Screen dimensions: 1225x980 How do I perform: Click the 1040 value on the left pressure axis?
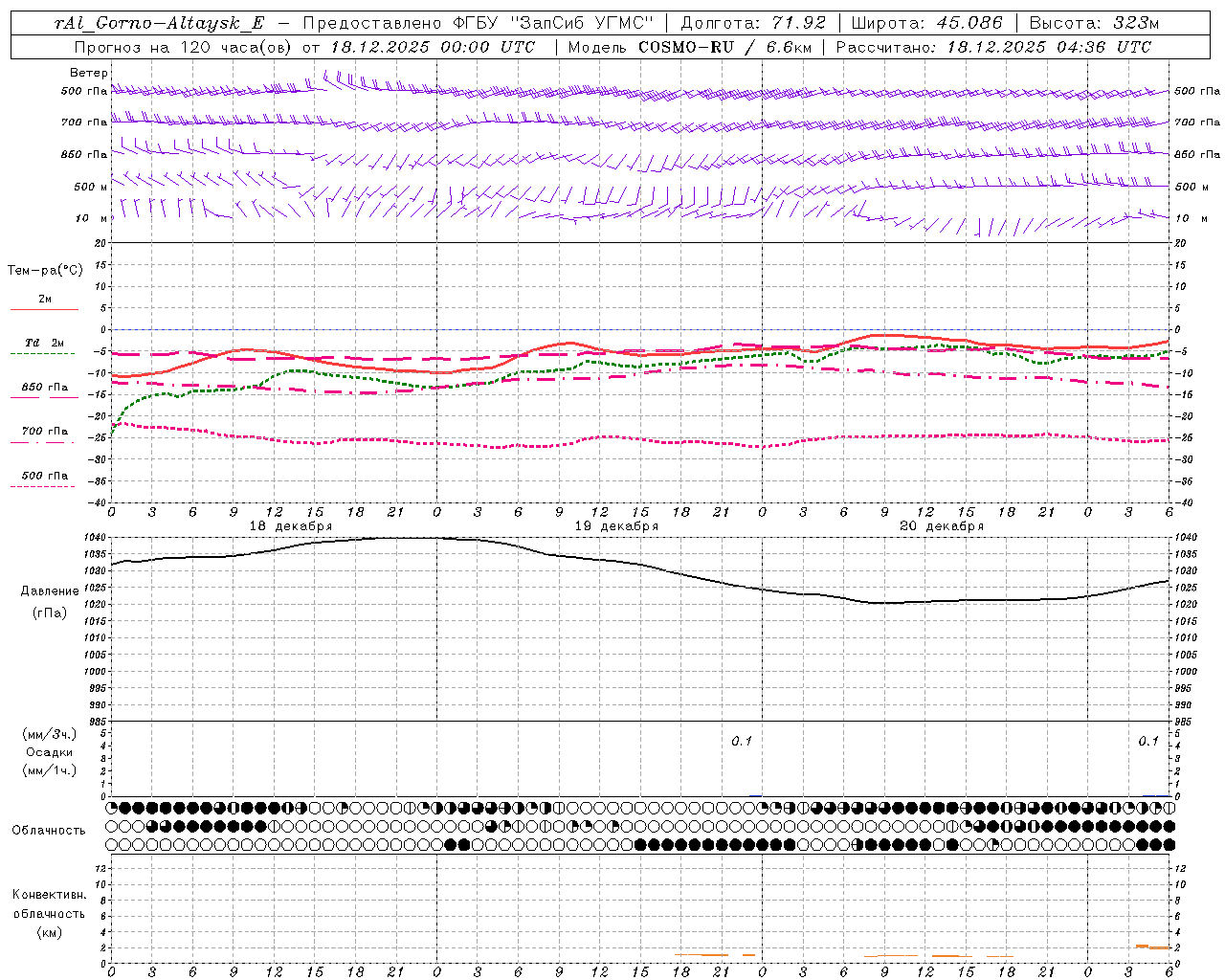click(96, 538)
